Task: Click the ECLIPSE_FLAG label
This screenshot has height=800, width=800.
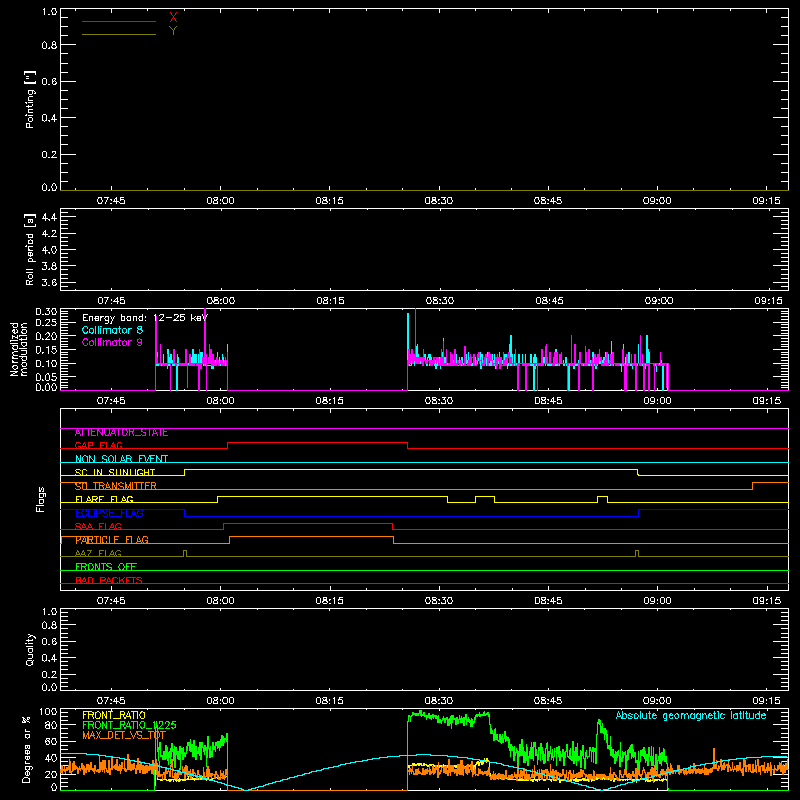Action: pyautogui.click(x=109, y=513)
